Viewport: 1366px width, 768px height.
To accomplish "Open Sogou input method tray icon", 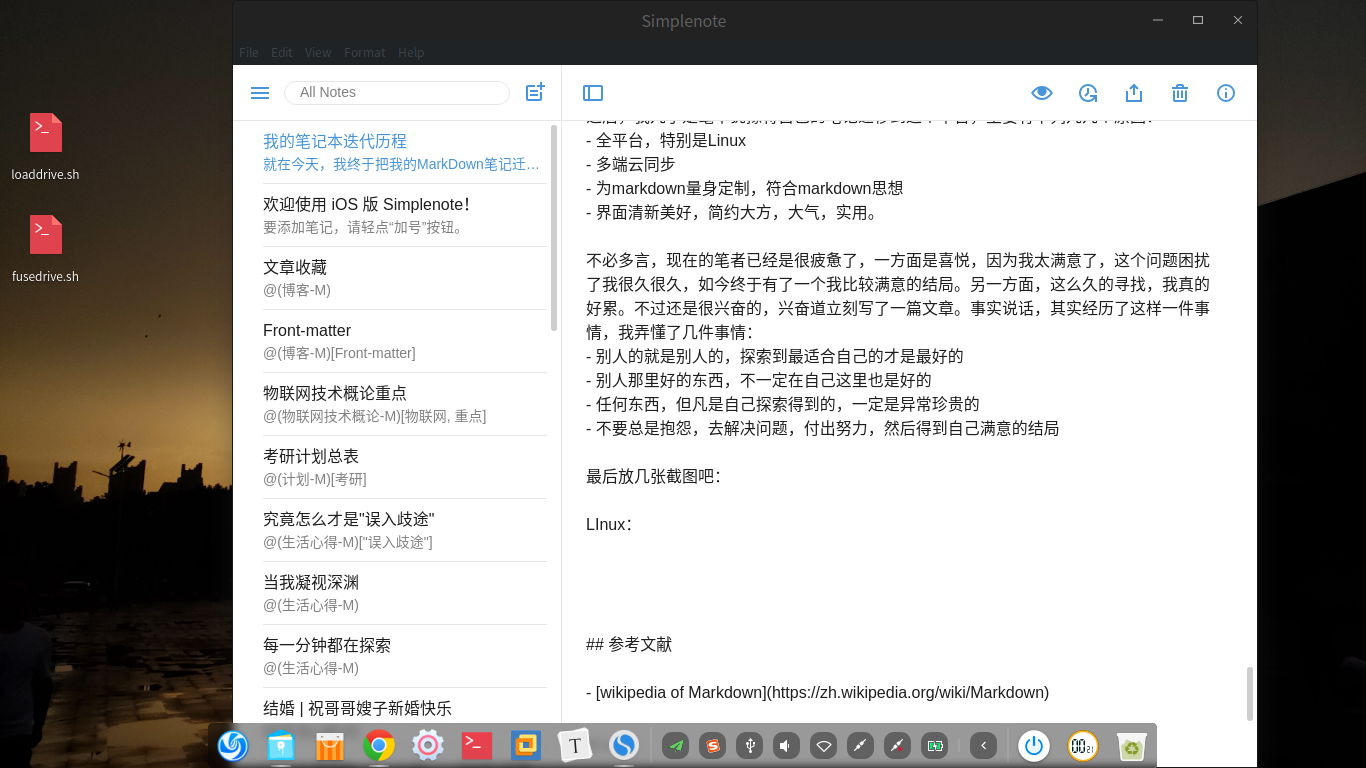I will pyautogui.click(x=713, y=745).
